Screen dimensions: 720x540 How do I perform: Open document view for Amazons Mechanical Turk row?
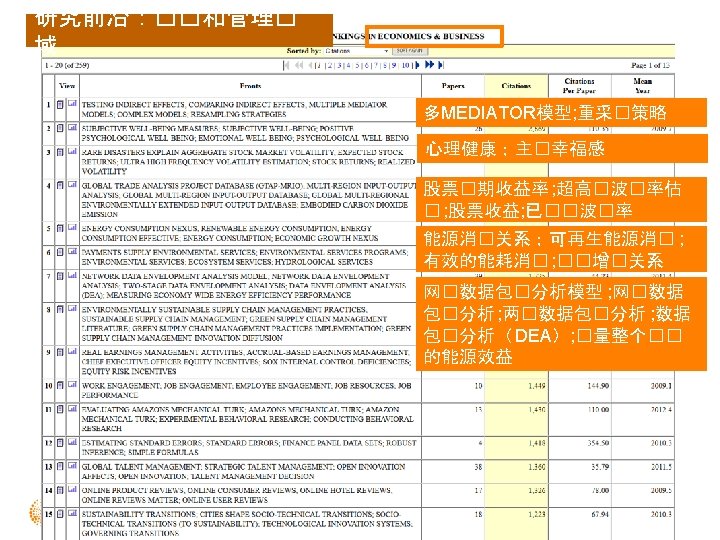(x=60, y=409)
